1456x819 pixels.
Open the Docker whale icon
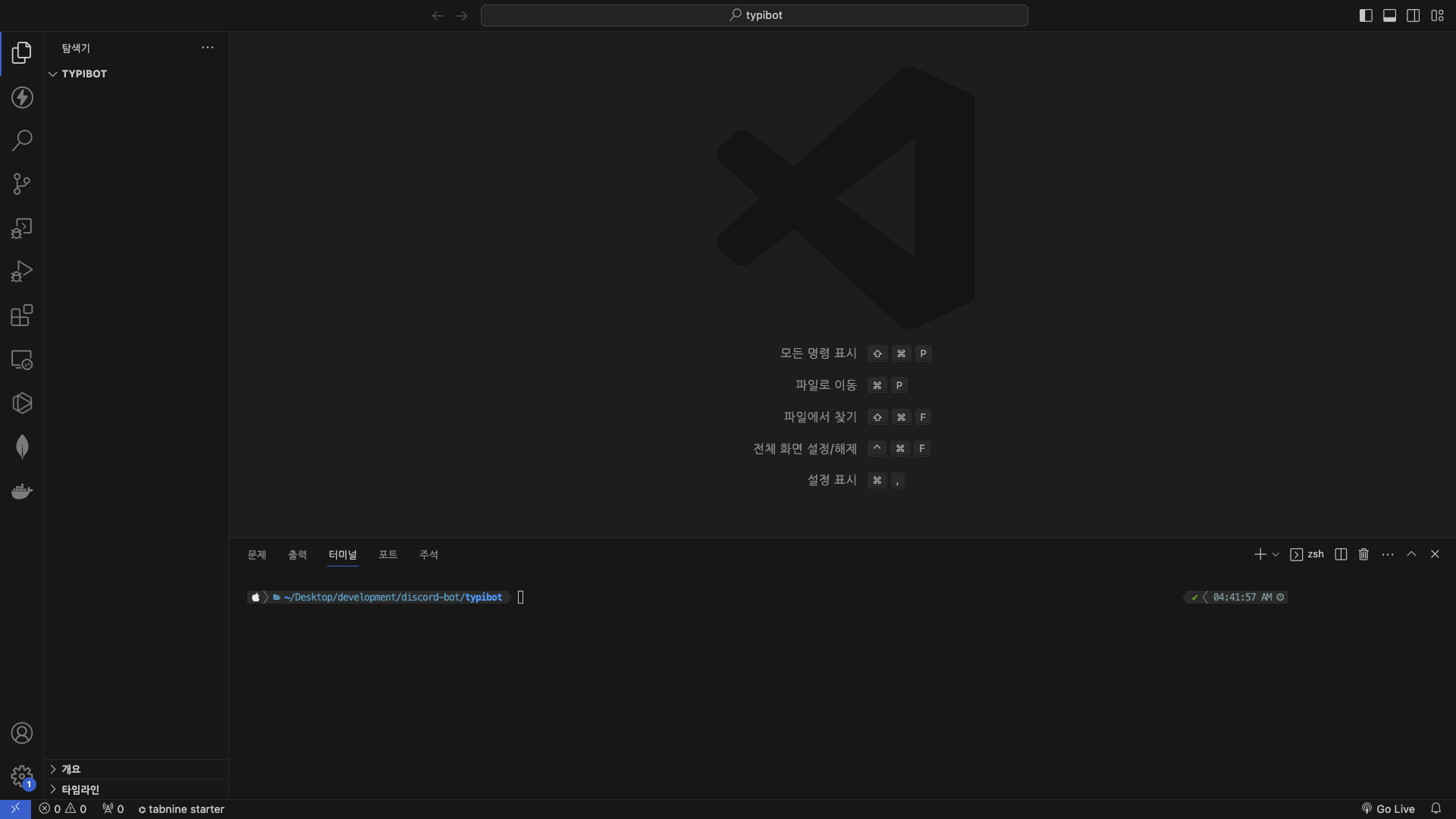click(22, 491)
